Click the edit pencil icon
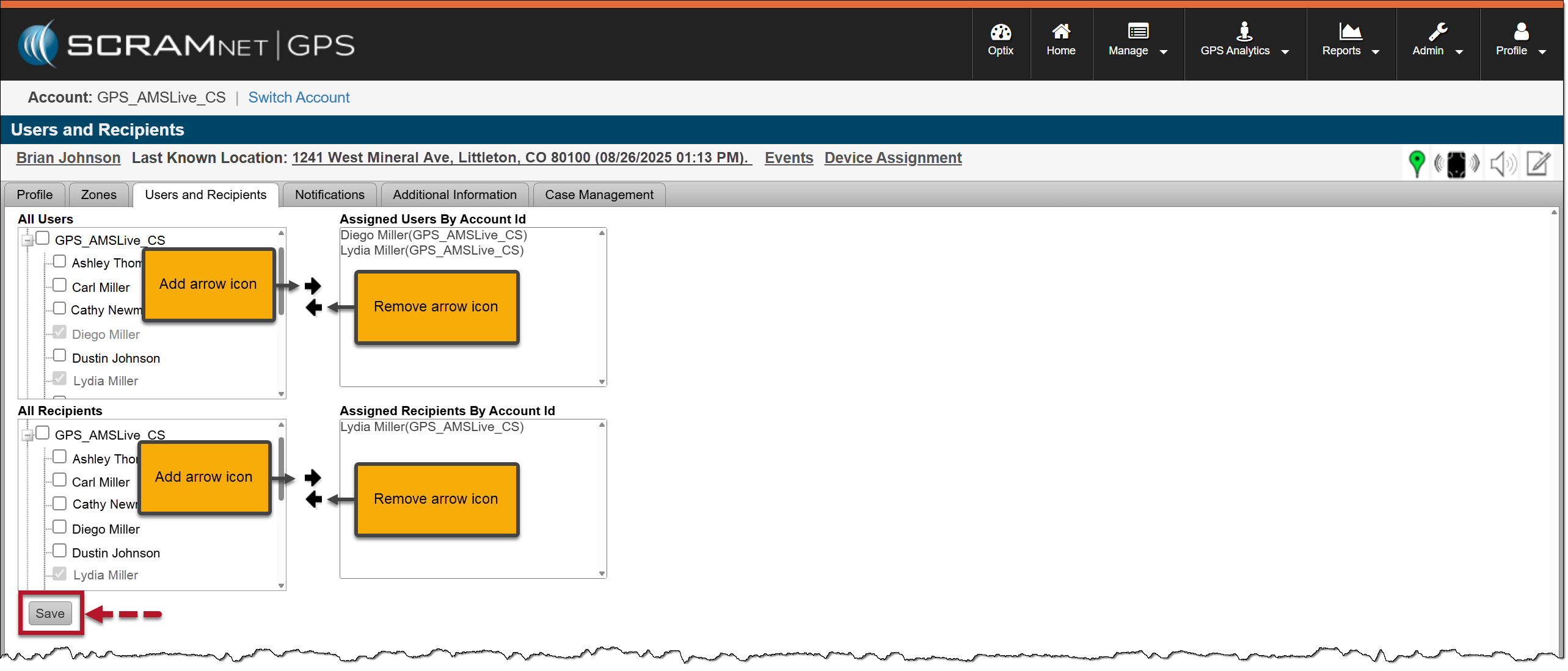The image size is (1568, 671). click(1537, 164)
